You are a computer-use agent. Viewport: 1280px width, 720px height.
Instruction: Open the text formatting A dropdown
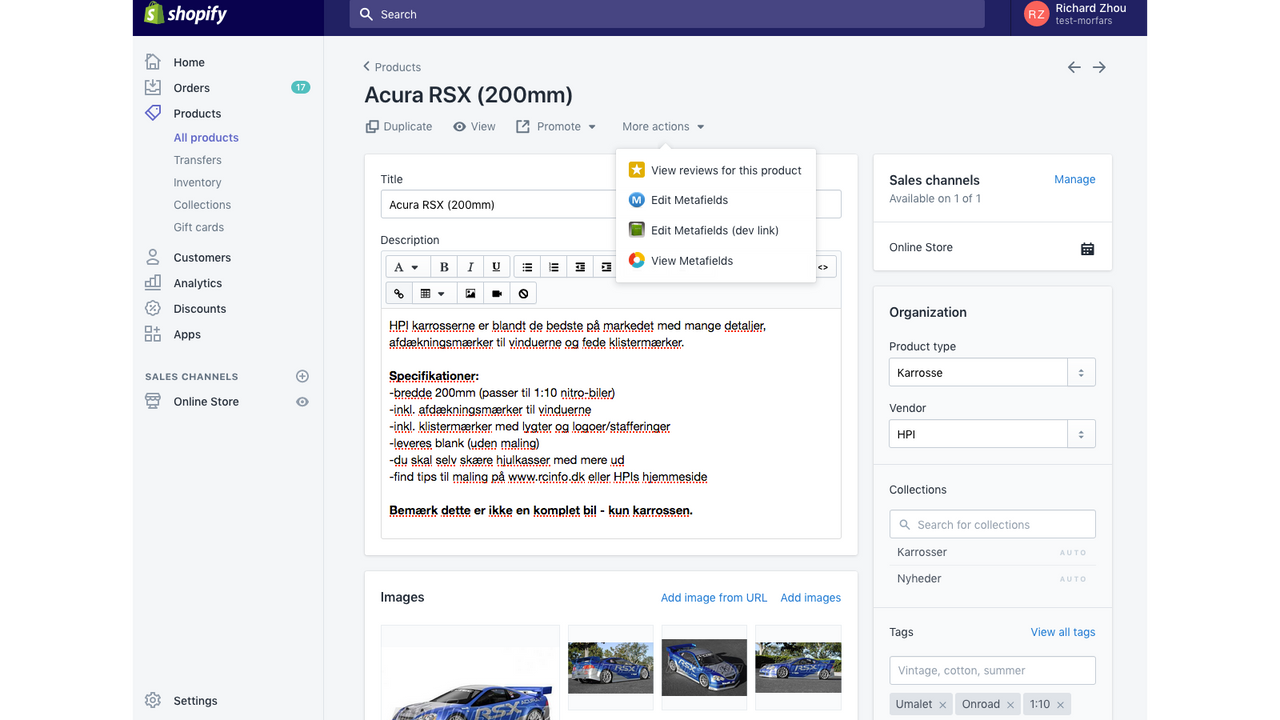tap(408, 267)
